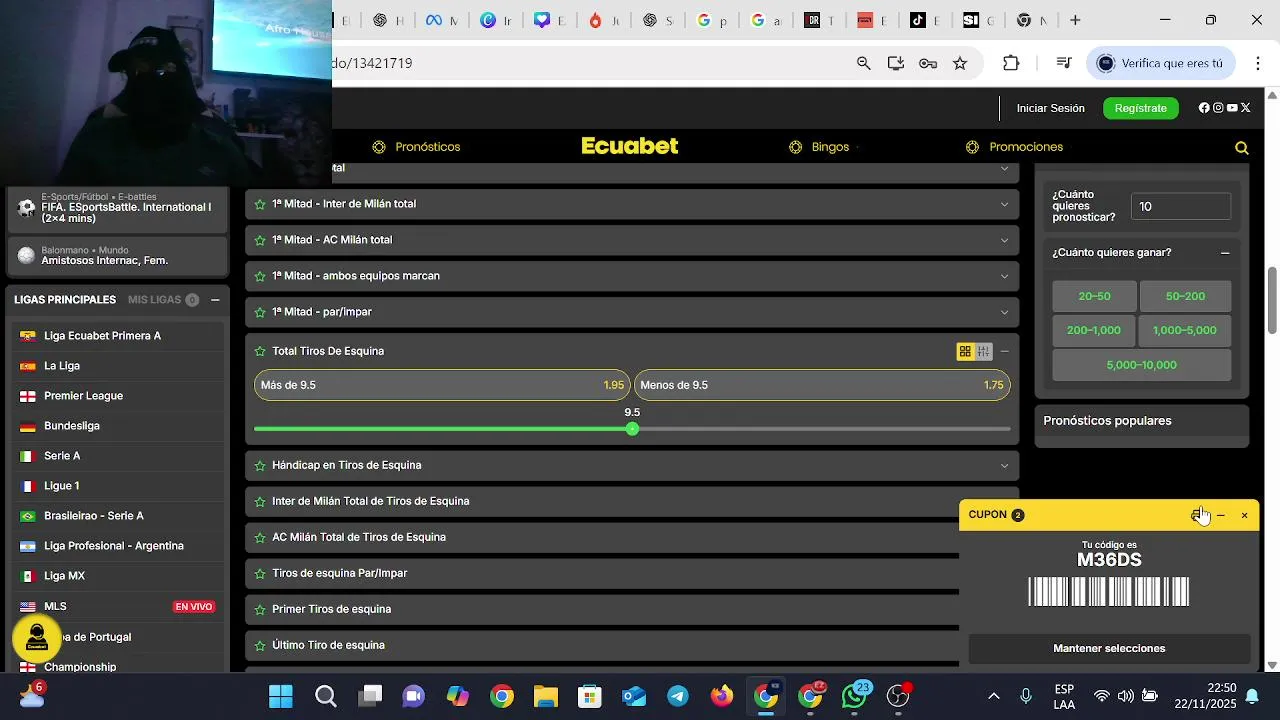
Task: Click the install app icon in address bar
Action: 896,63
